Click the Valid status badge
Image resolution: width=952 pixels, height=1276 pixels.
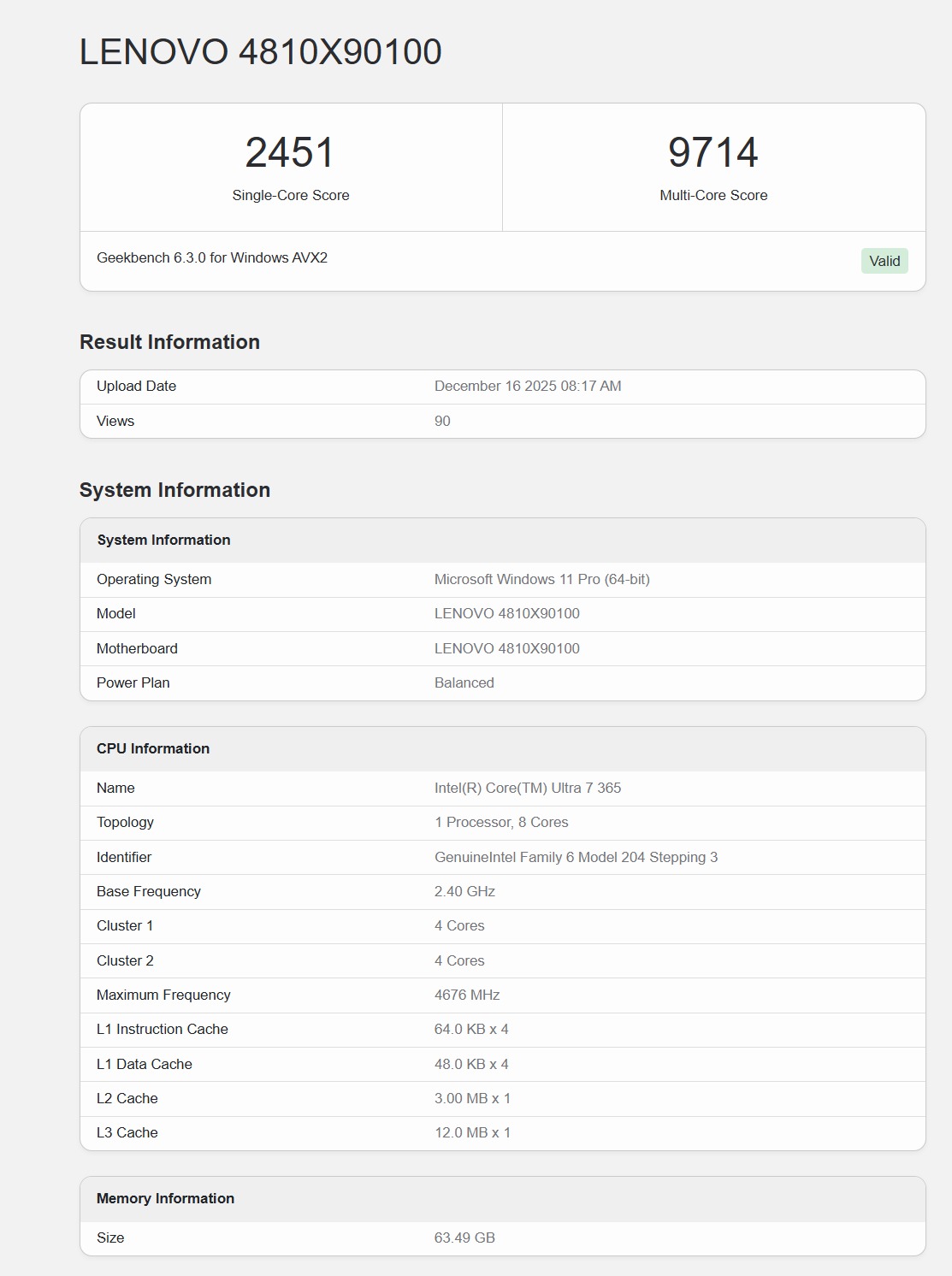point(884,261)
